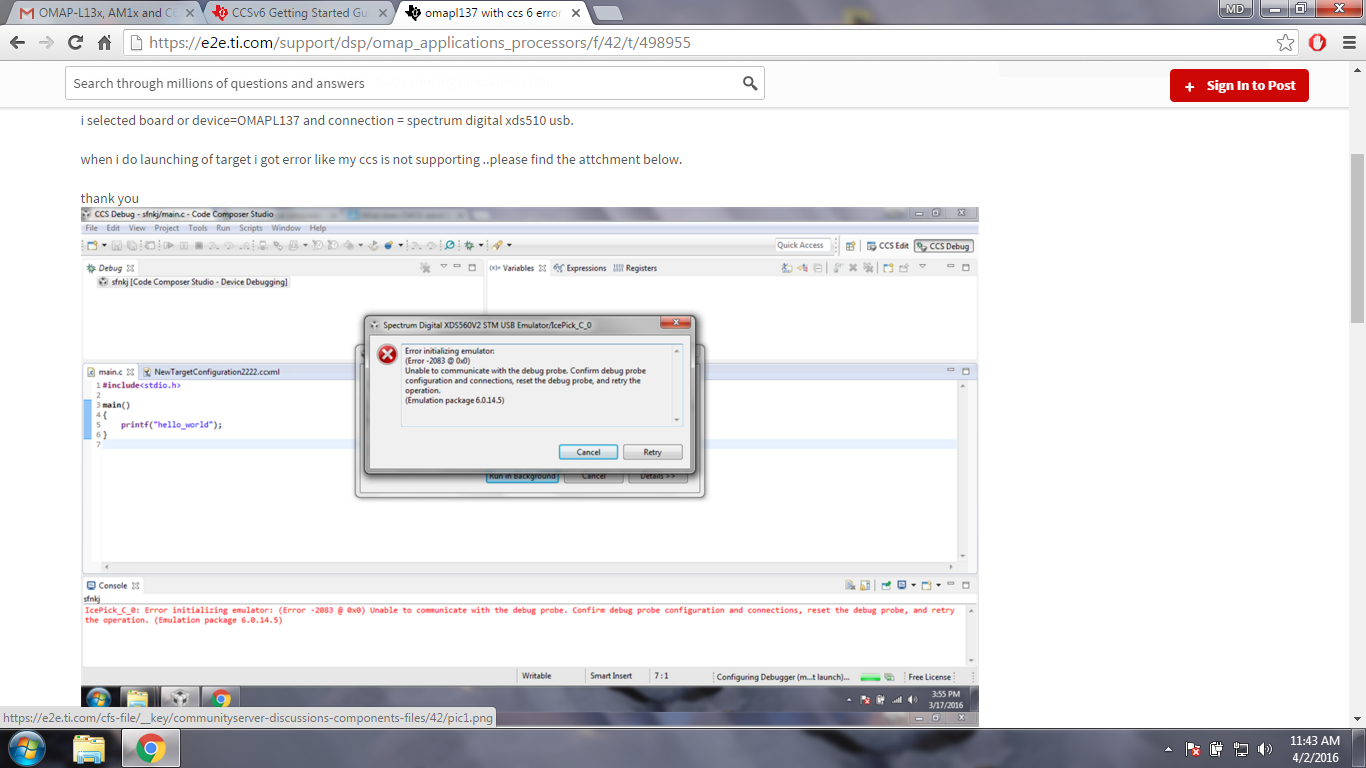Click the Variables tab in the embedded CCS screenshot

[x=516, y=268]
